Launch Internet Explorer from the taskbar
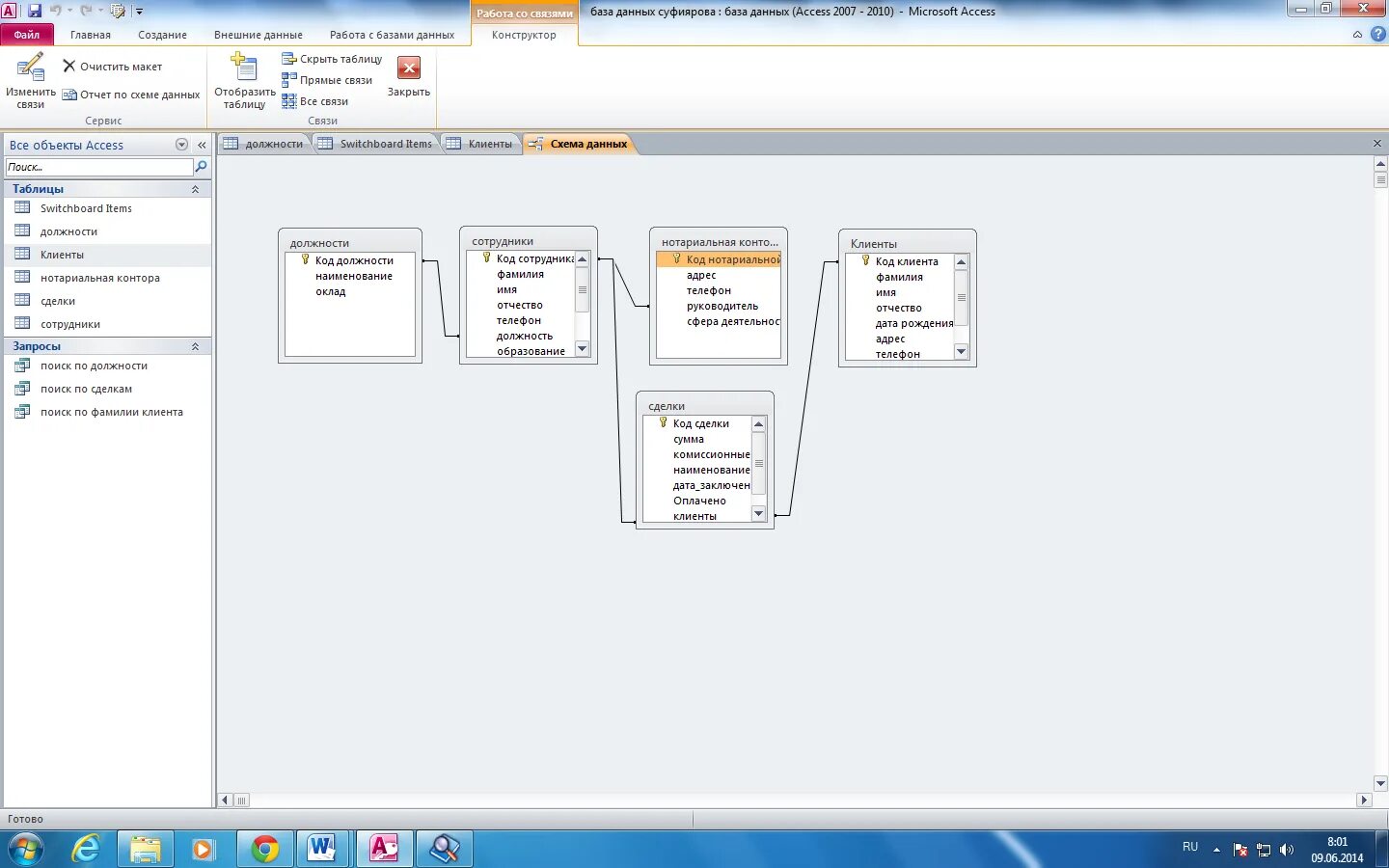 tap(87, 849)
